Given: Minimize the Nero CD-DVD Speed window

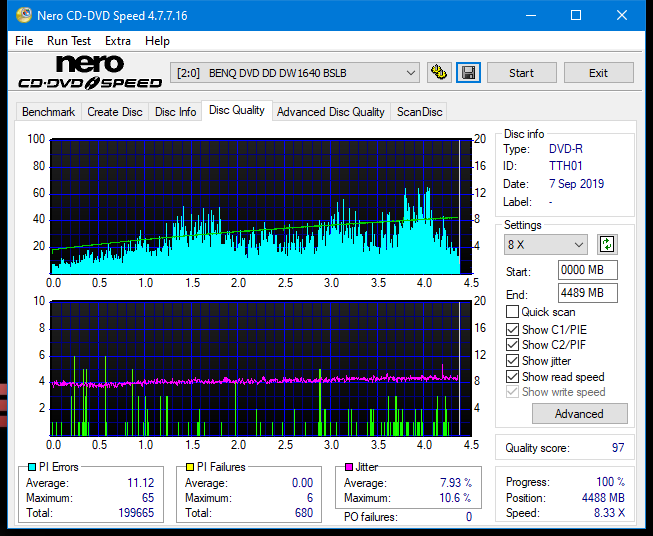Looking at the screenshot, I should tap(531, 15).
